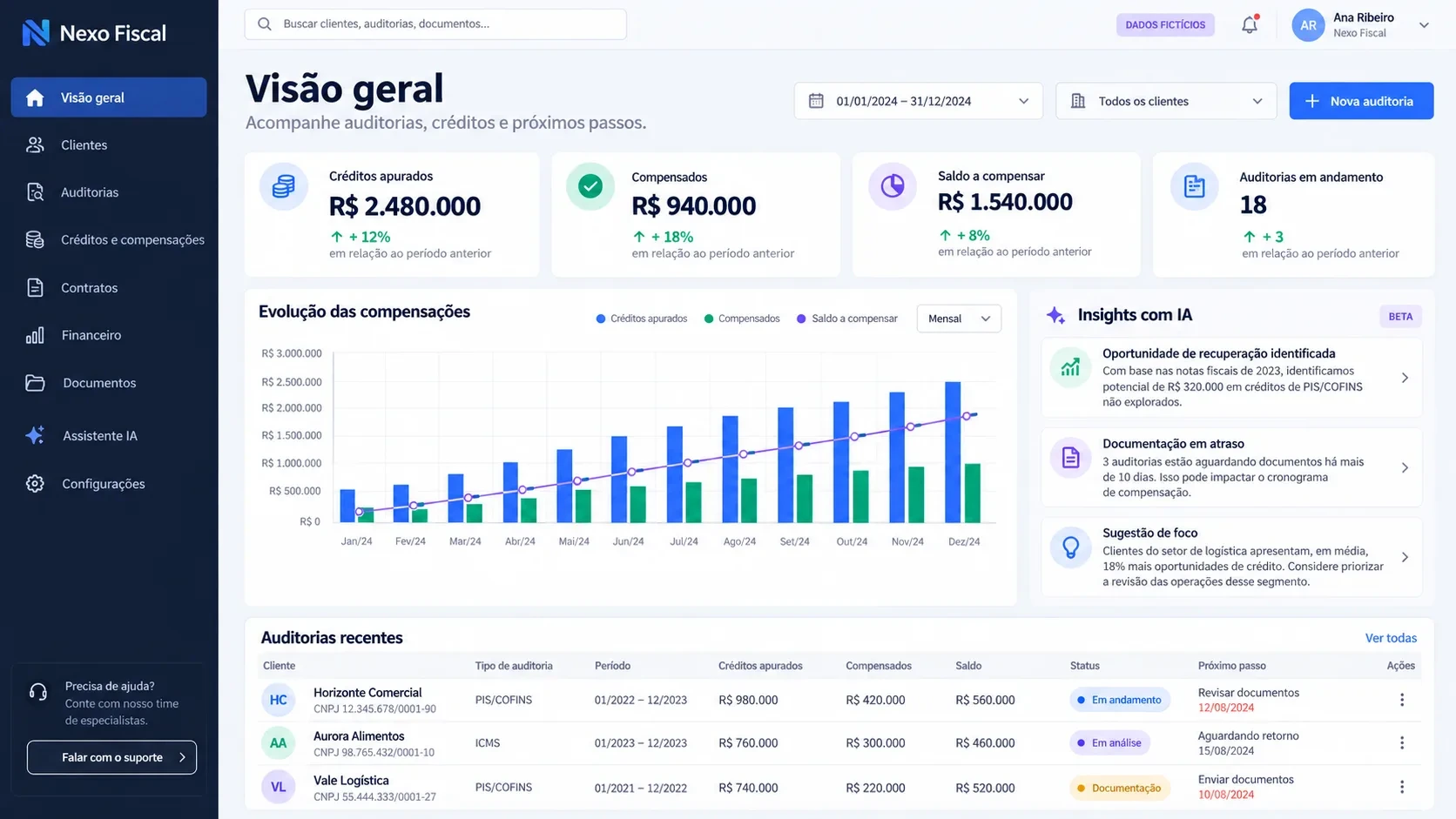The width and height of the screenshot is (1456, 819).
Task: Click the search magnifier icon
Action: 265,24
